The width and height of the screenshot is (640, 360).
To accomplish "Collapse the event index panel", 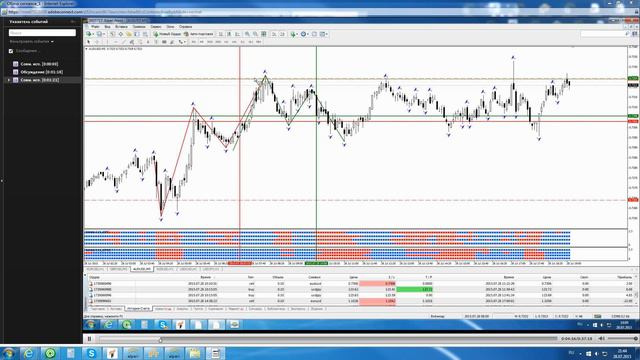I will [x=73, y=22].
